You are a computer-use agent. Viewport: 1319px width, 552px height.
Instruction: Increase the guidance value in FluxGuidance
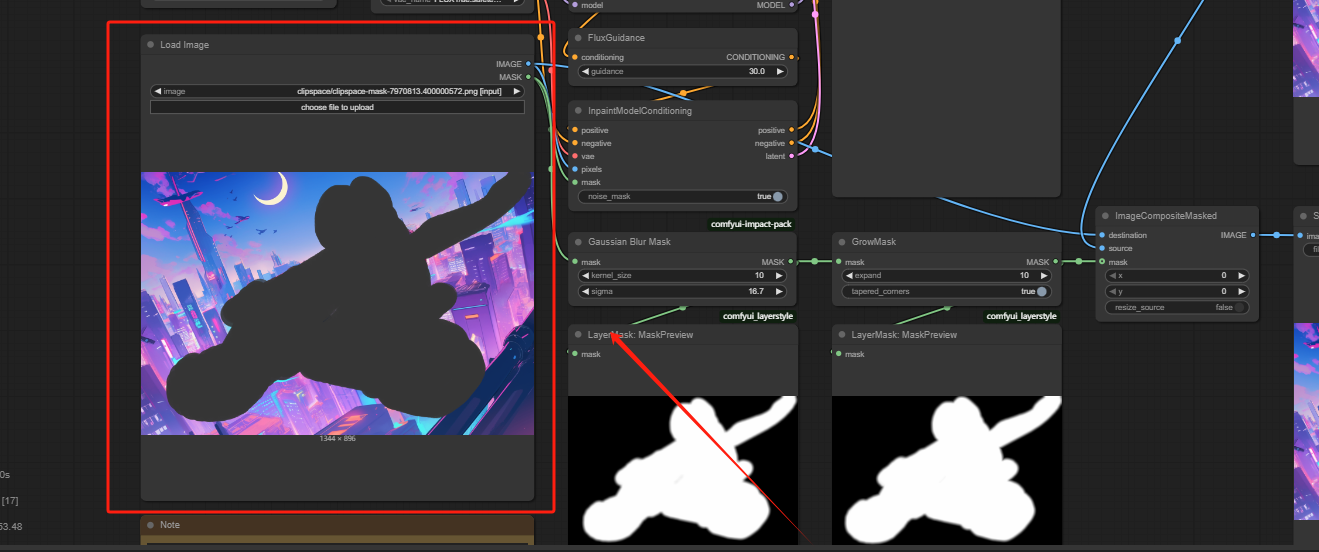coord(780,72)
